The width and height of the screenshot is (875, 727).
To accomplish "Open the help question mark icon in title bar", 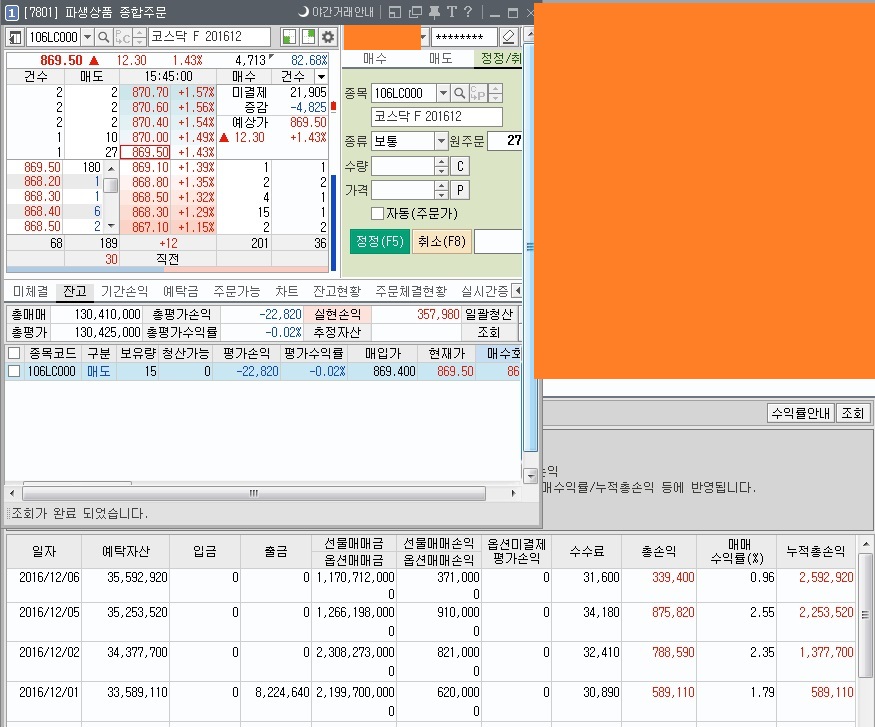I will tap(467, 12).
